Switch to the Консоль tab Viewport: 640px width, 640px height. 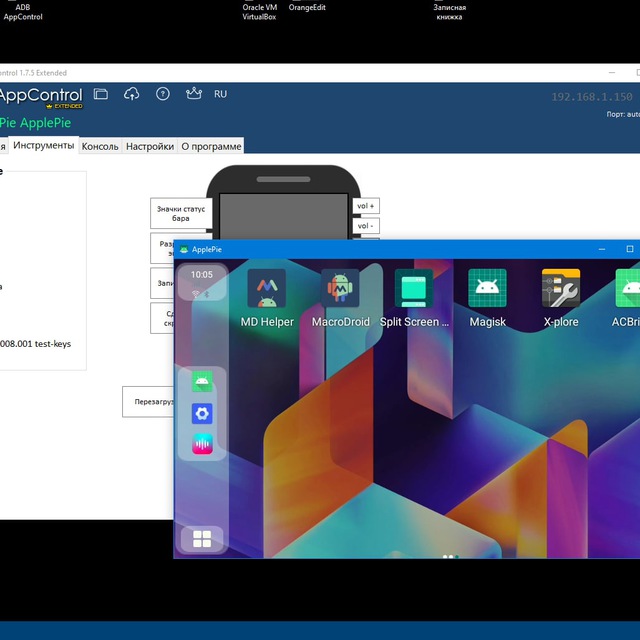point(100,146)
